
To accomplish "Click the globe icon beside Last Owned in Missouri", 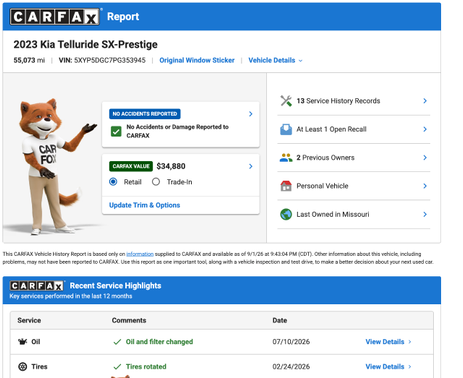I will click(286, 214).
